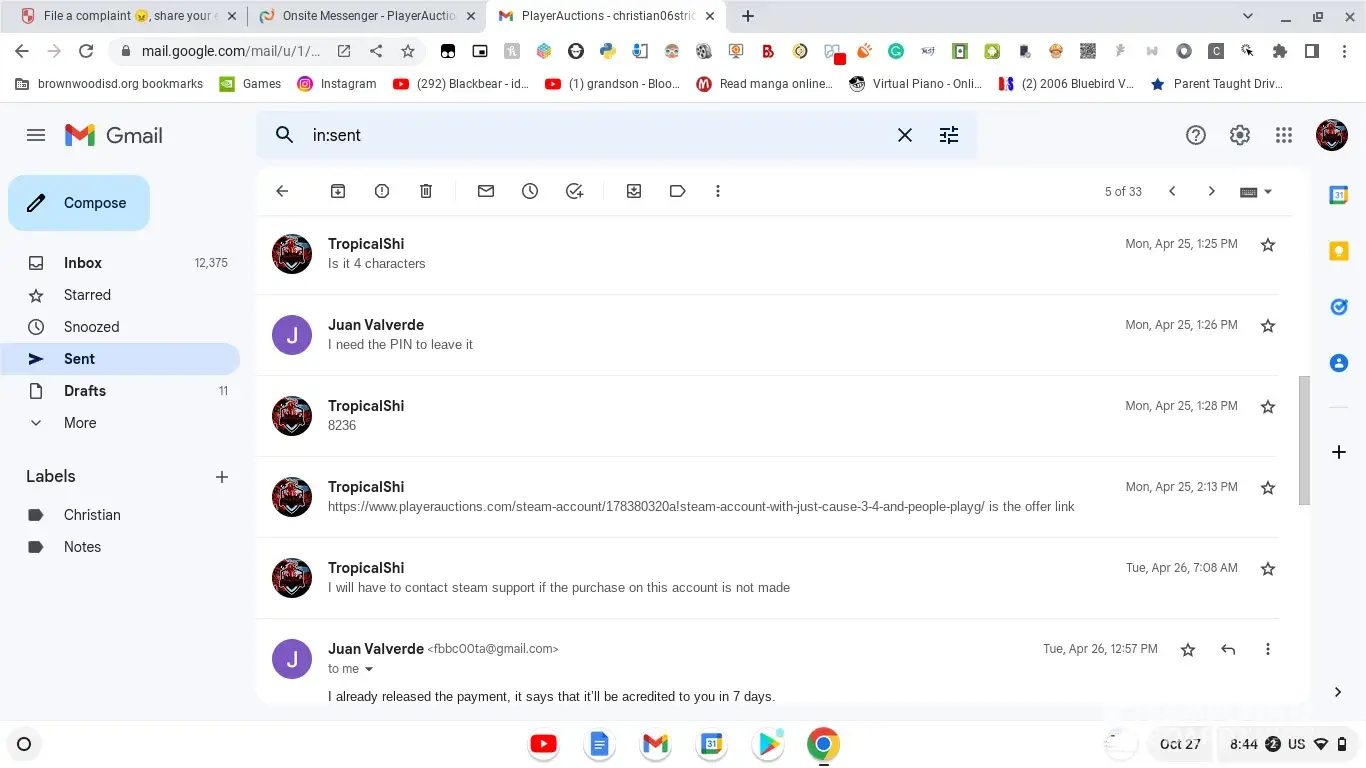Reload the page
This screenshot has height=768, width=1366.
86,51
